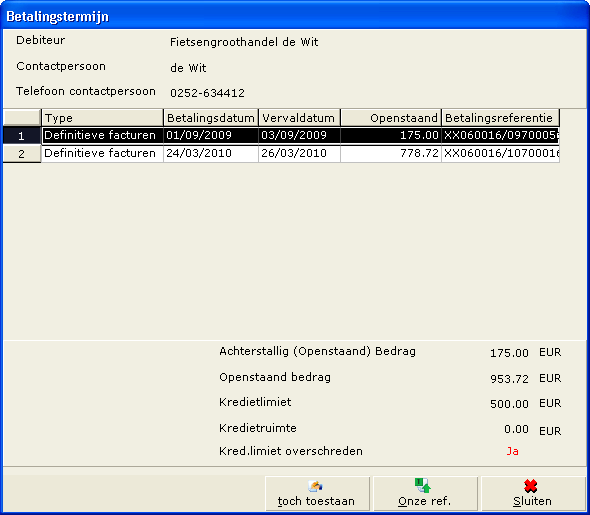Select row header number 2
Screen dimensions: 590x515
click(21, 153)
